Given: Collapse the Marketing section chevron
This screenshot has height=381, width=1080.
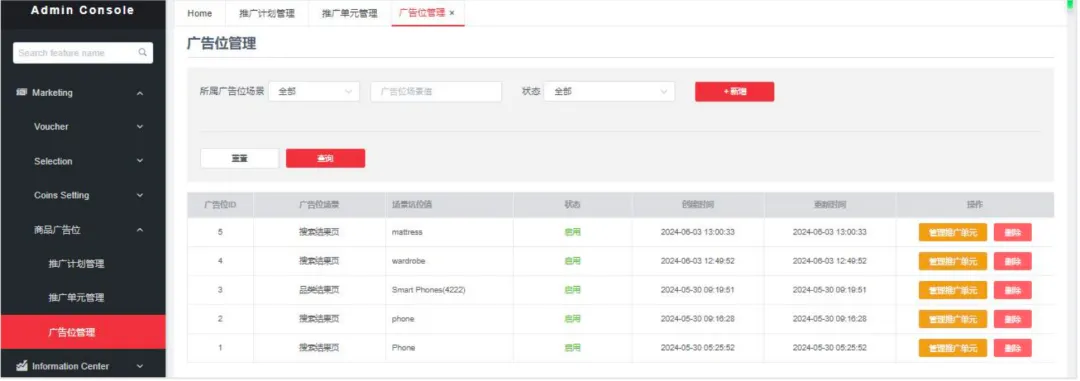Looking at the screenshot, I should [140, 93].
